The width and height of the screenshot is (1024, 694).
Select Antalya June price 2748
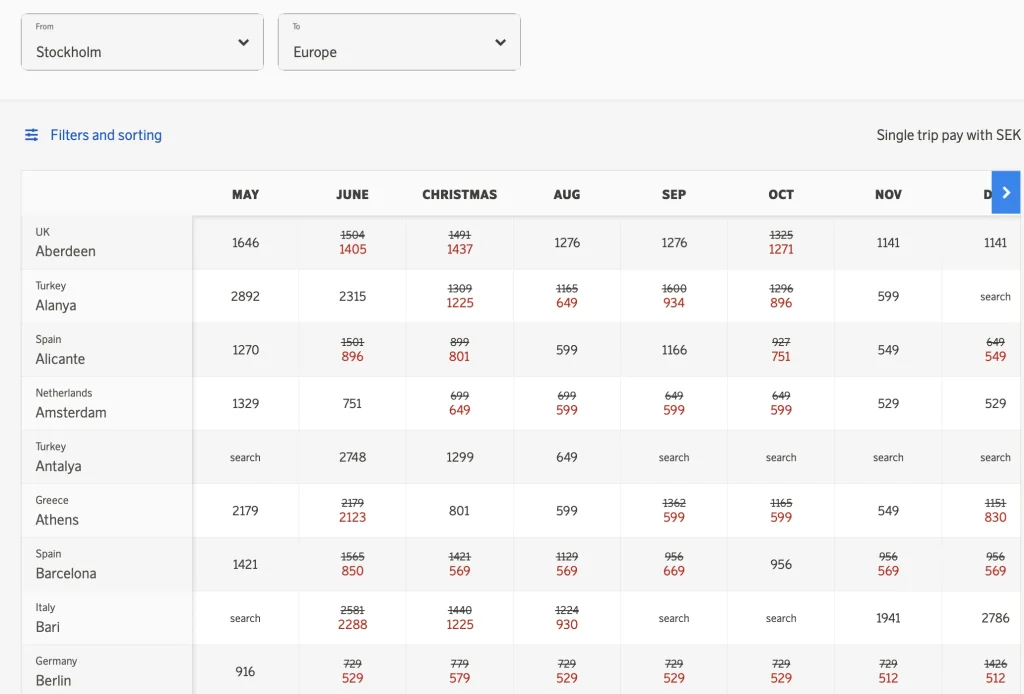coord(353,457)
